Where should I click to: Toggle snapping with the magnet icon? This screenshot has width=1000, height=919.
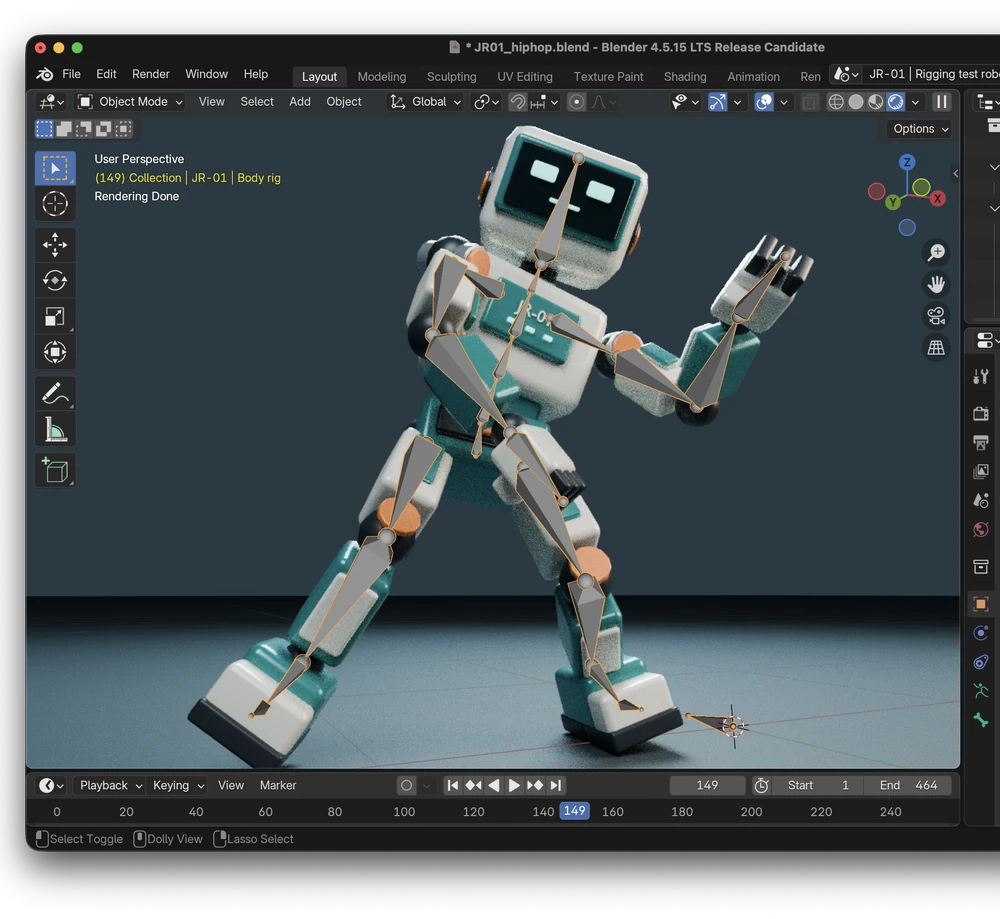click(x=517, y=102)
